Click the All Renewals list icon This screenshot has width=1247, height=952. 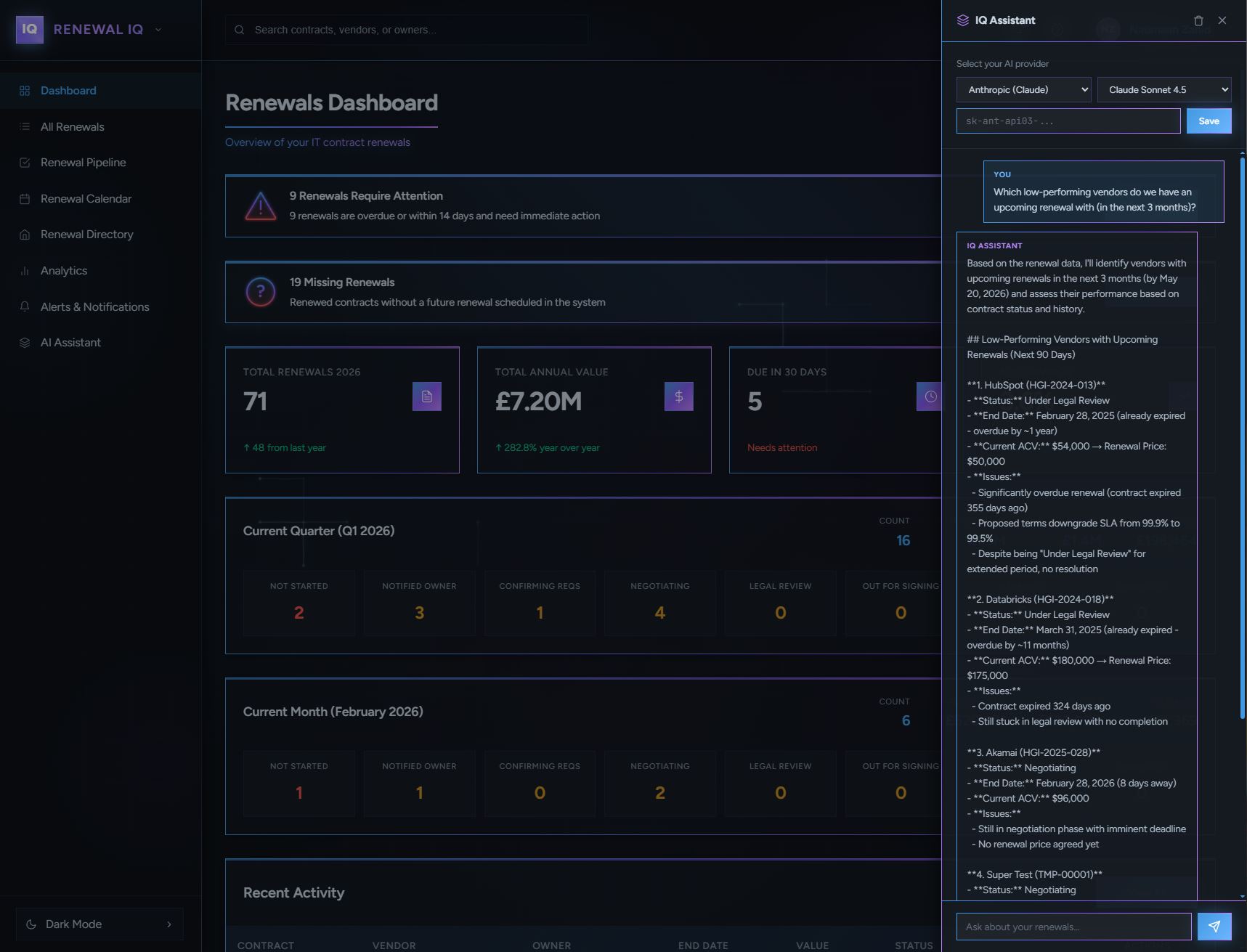pos(25,126)
